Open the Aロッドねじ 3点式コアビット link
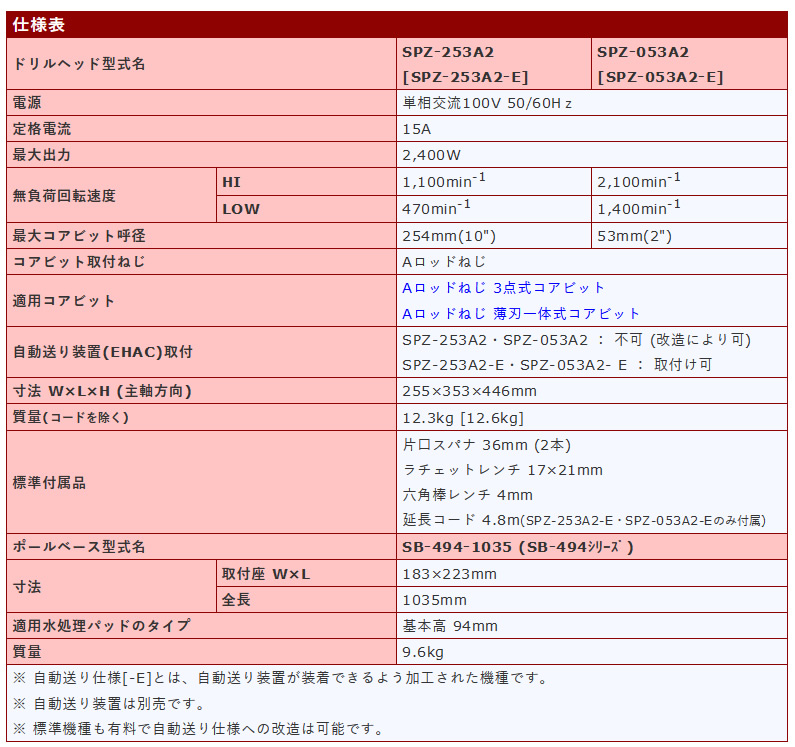 503,288
